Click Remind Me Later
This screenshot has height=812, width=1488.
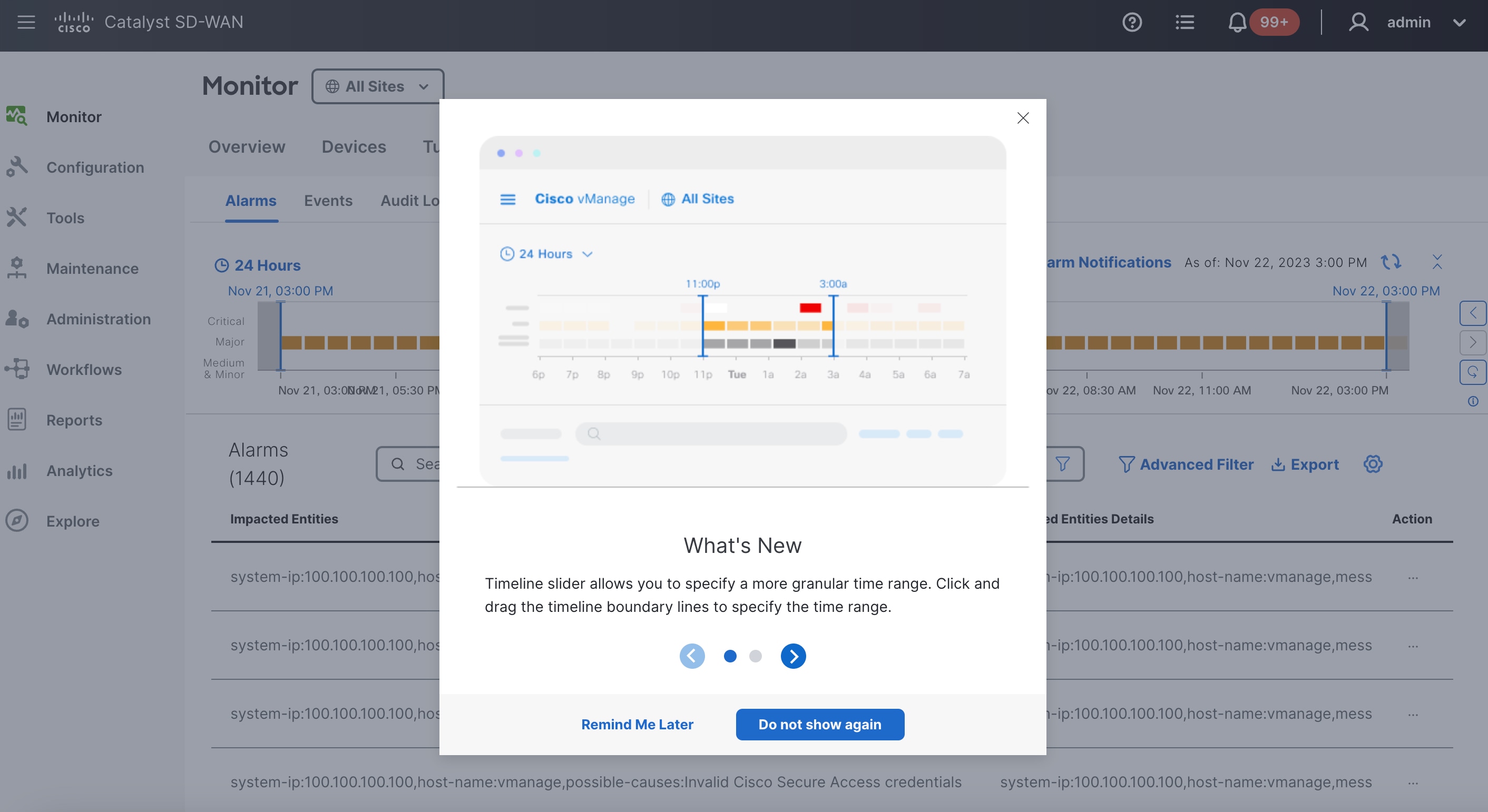click(x=637, y=724)
